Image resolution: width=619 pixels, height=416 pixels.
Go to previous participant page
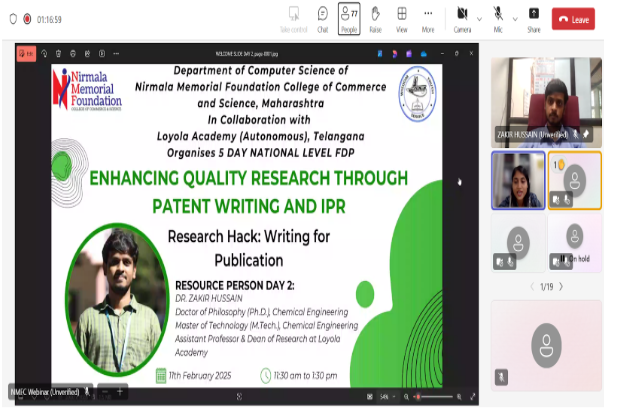(531, 287)
